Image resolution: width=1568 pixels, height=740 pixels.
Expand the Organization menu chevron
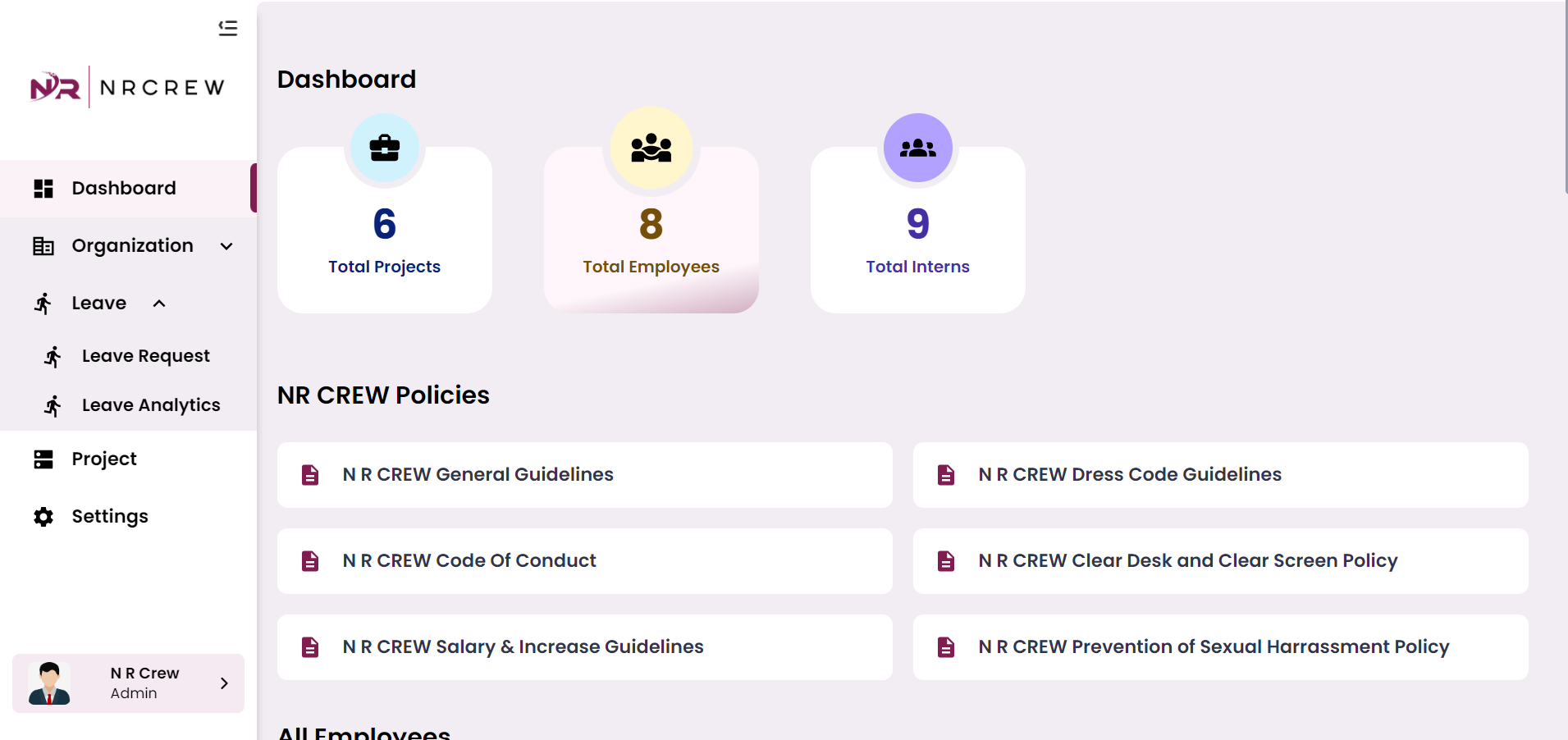[x=226, y=246]
